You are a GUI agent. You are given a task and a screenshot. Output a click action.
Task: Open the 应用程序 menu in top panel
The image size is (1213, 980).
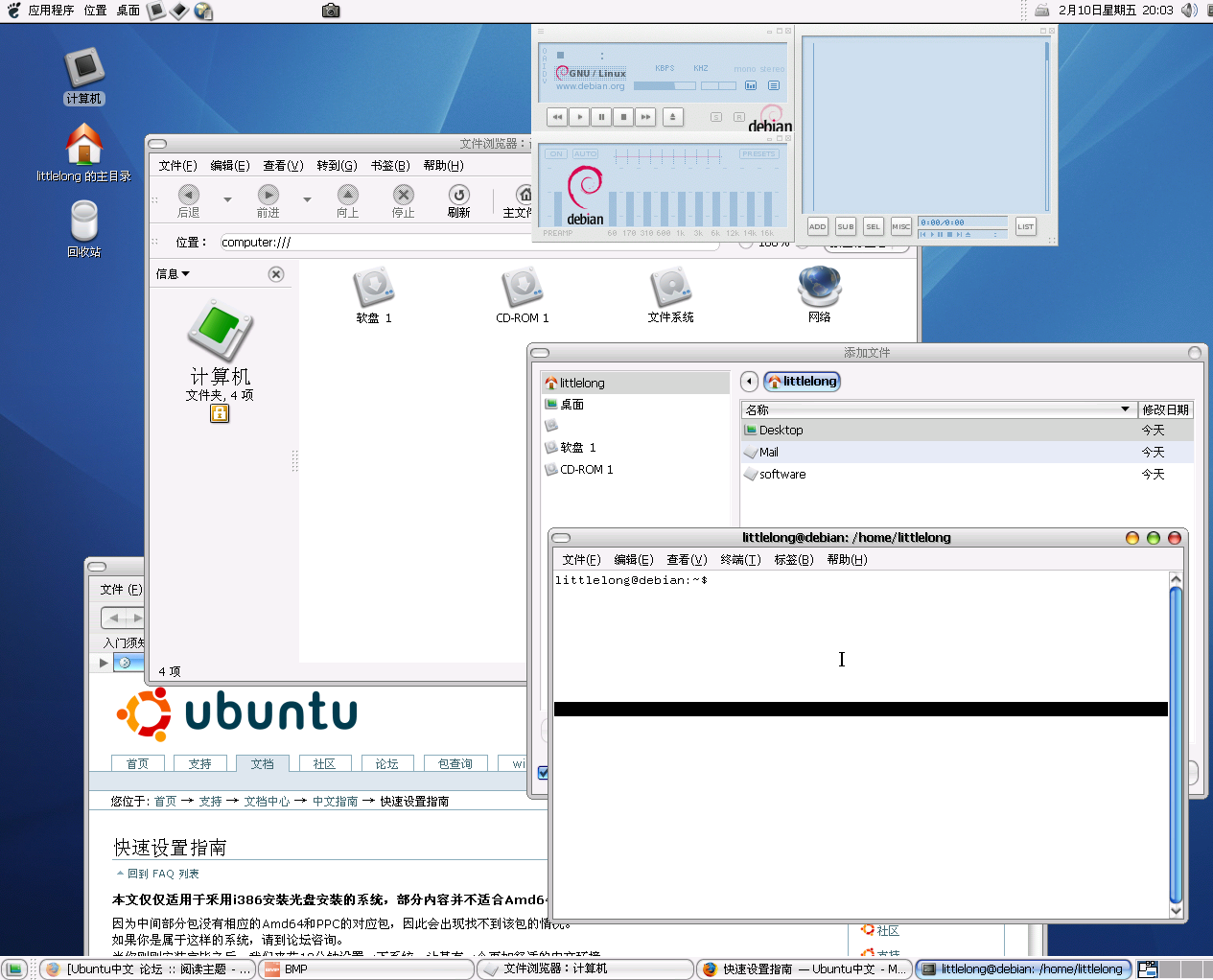click(51, 11)
